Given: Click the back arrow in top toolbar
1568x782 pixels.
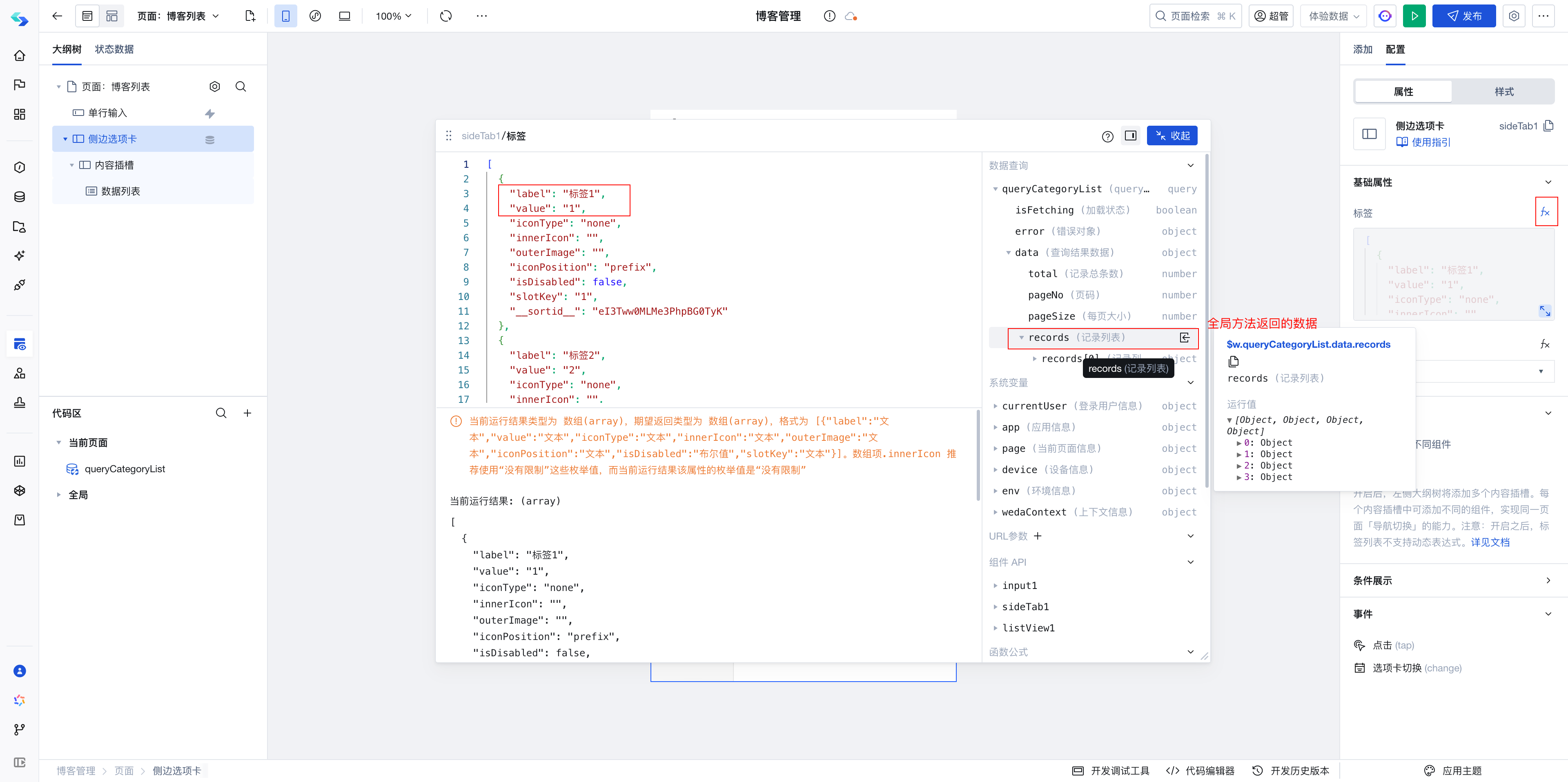Looking at the screenshot, I should pos(57,16).
